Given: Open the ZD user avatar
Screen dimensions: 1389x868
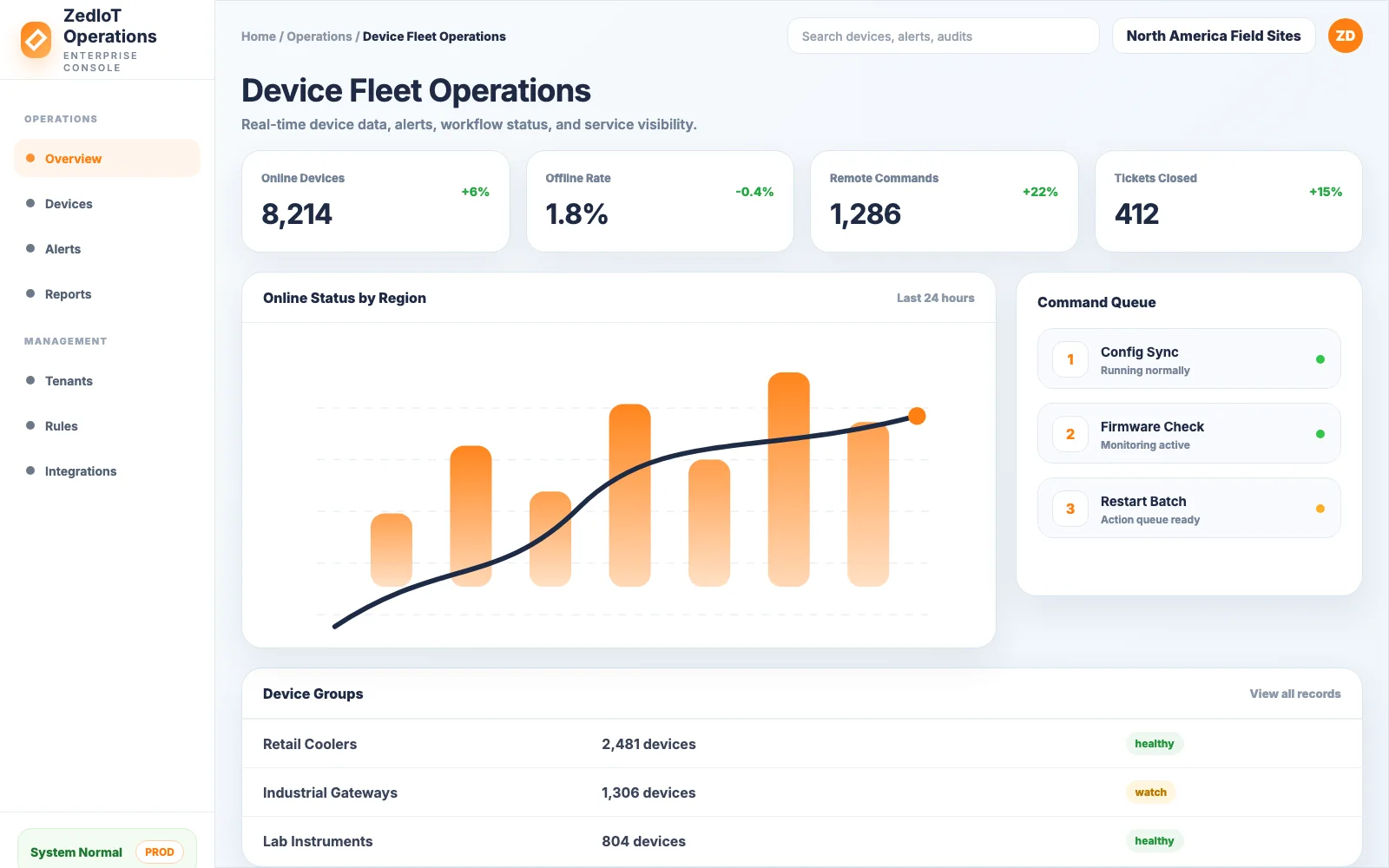Looking at the screenshot, I should pos(1345,36).
